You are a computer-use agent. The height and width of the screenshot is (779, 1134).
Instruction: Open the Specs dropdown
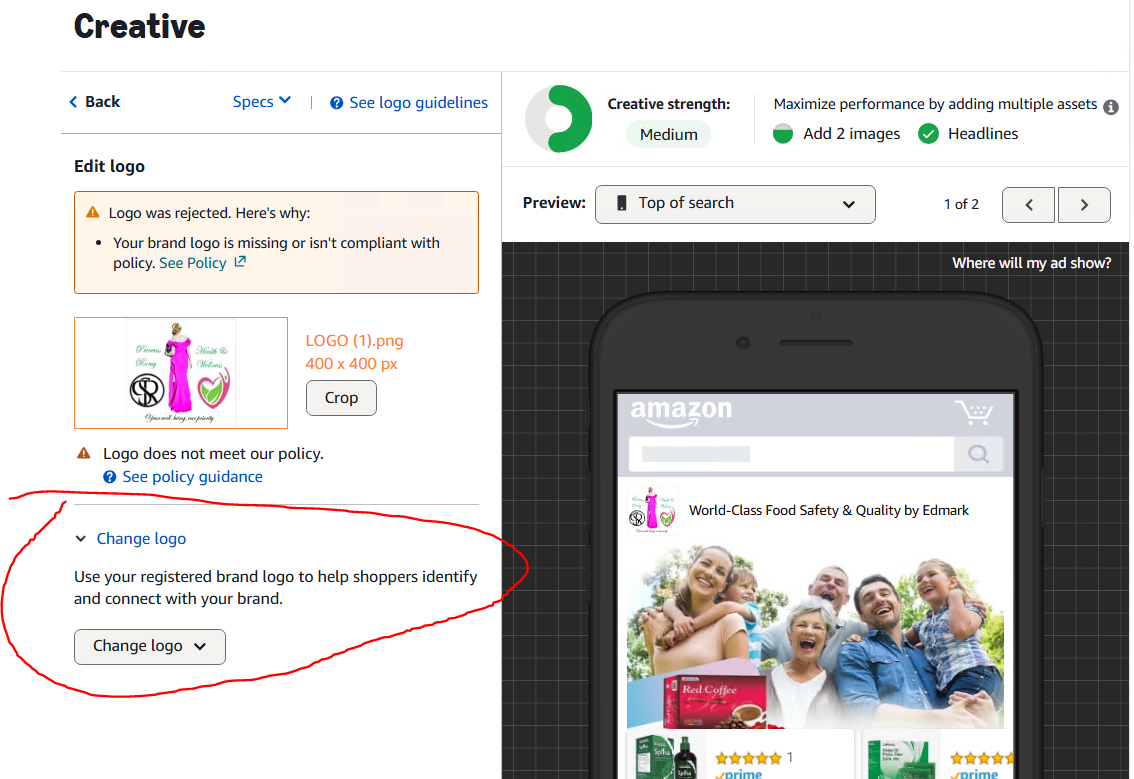click(261, 102)
